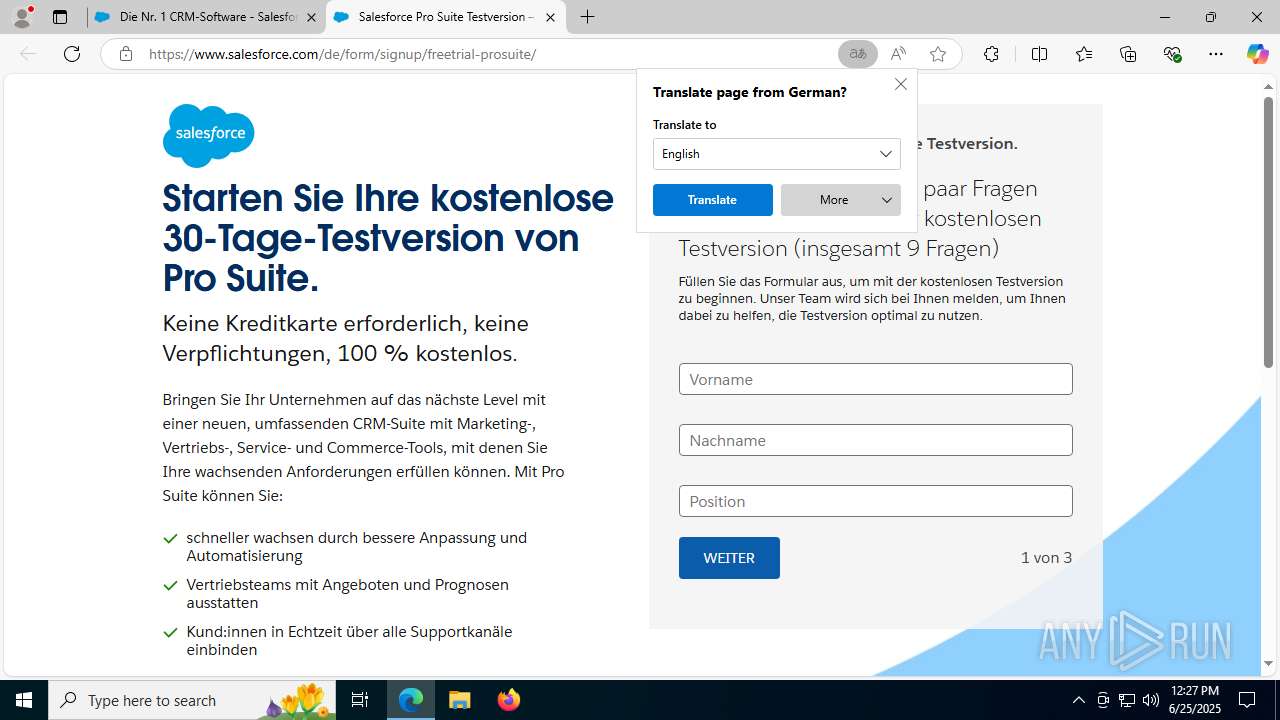Screen dimensions: 1280x720
Task: Click the refresh page button
Action: pyautogui.click(x=72, y=54)
